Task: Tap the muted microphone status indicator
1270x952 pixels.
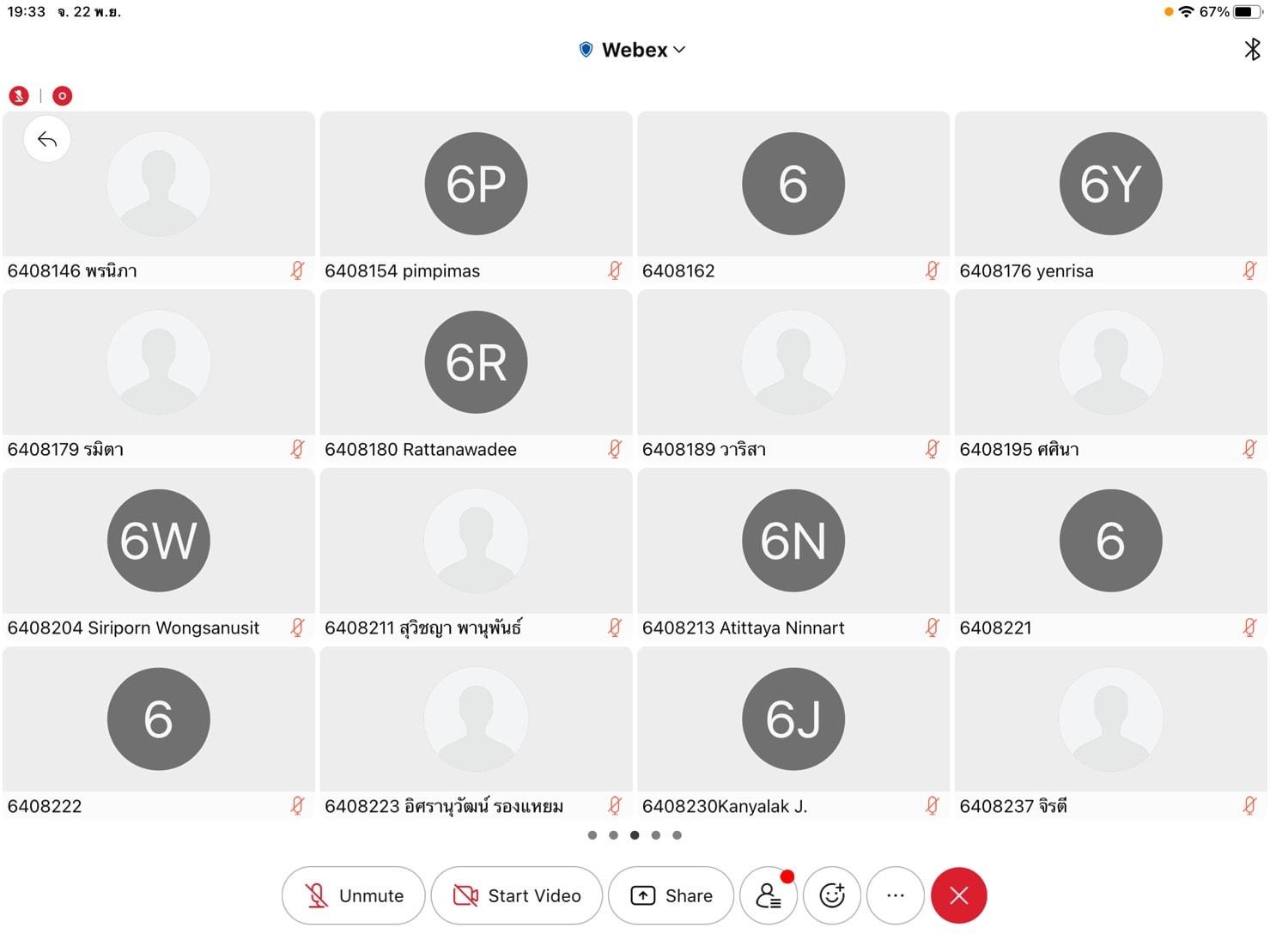Action: tap(19, 95)
